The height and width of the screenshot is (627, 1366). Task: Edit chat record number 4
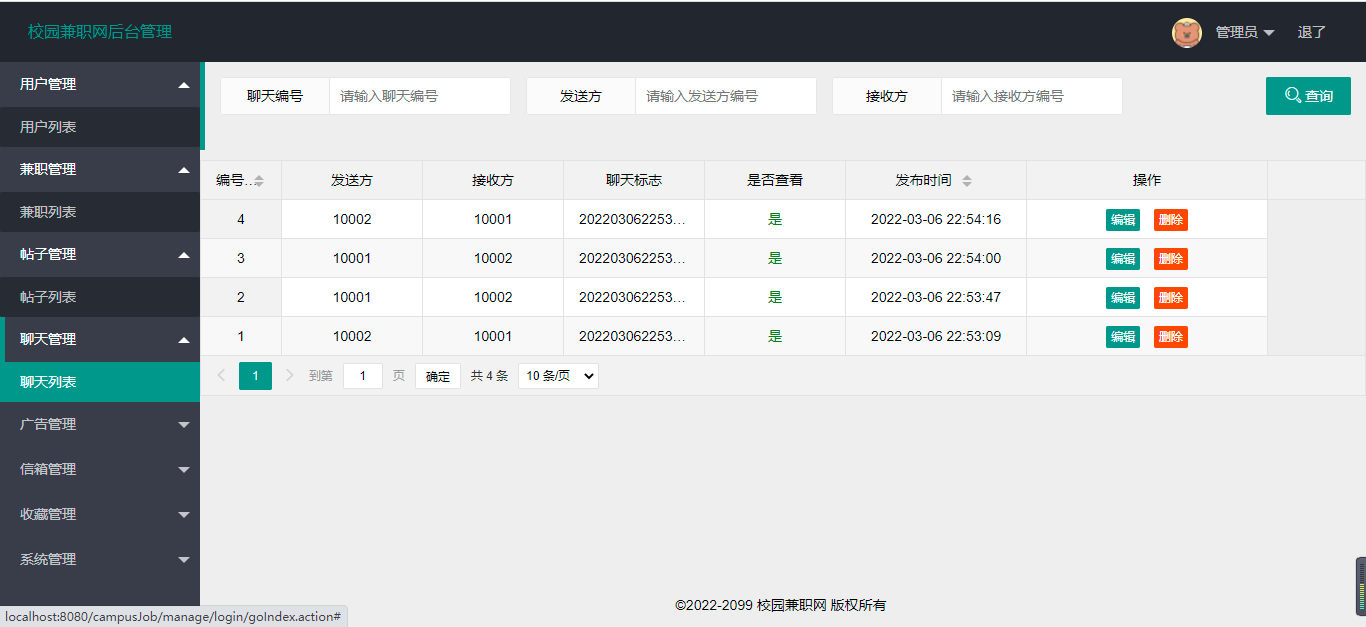tap(1123, 220)
